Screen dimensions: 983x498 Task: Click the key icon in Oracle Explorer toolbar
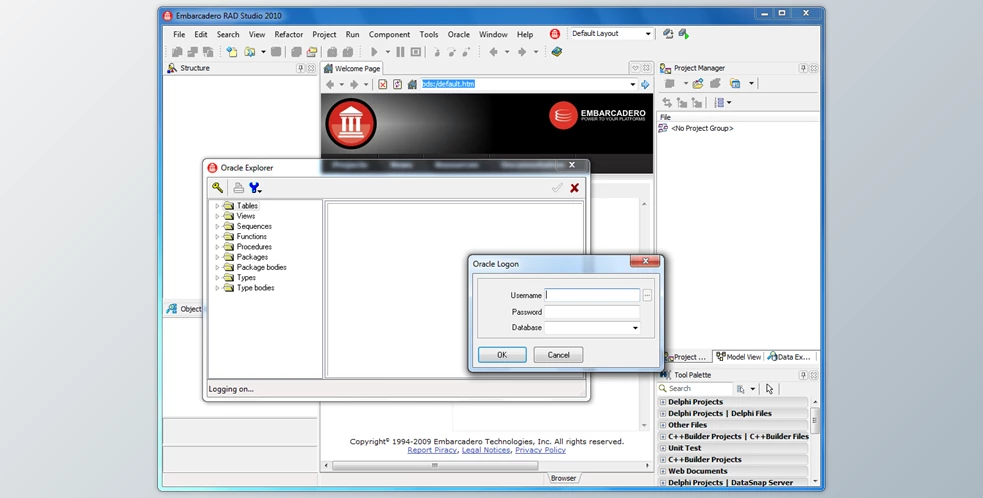[218, 188]
